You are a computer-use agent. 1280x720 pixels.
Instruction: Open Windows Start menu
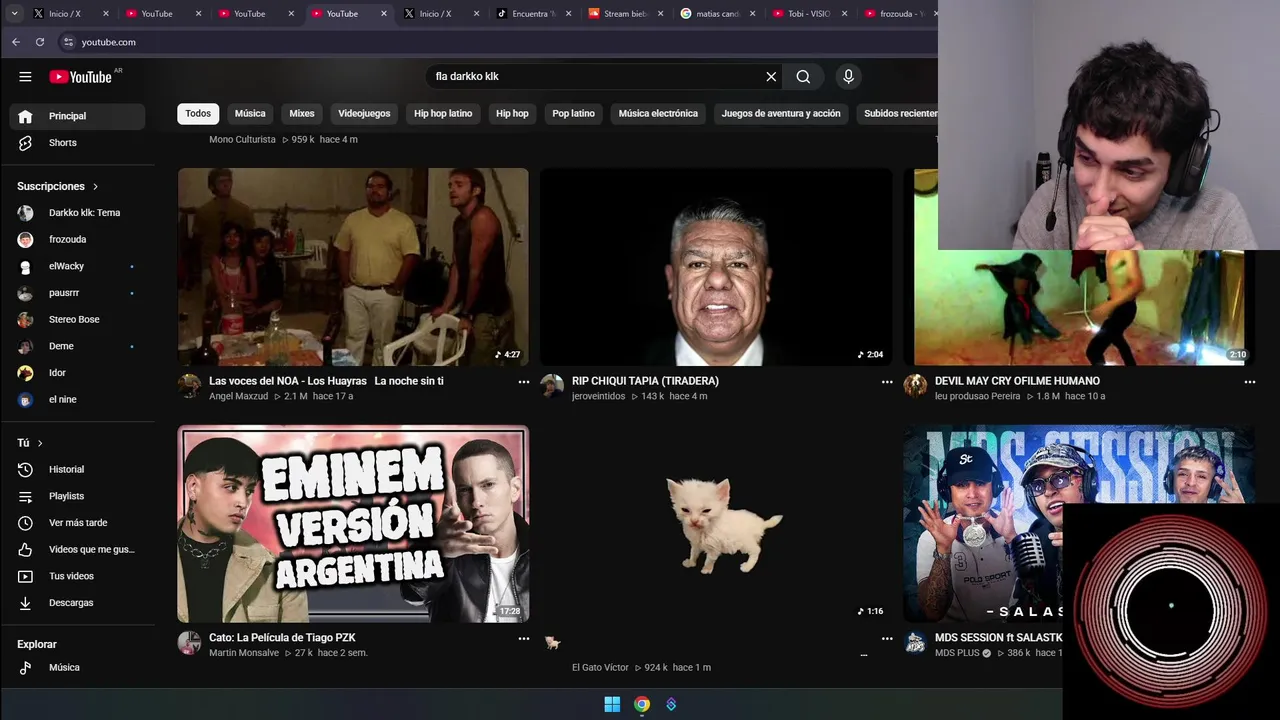(x=612, y=704)
